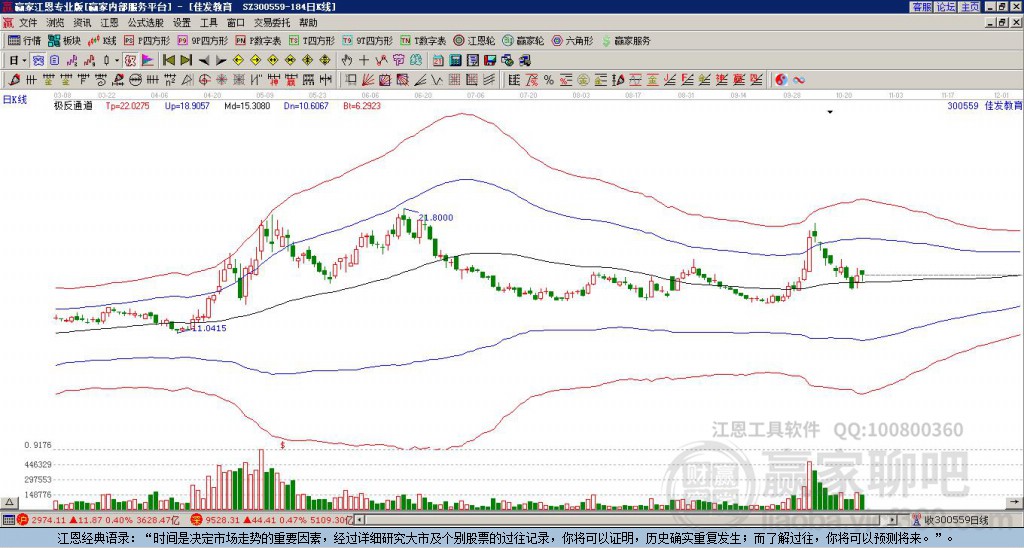
Task: Open the P四方形 square tool
Action: 147,40
